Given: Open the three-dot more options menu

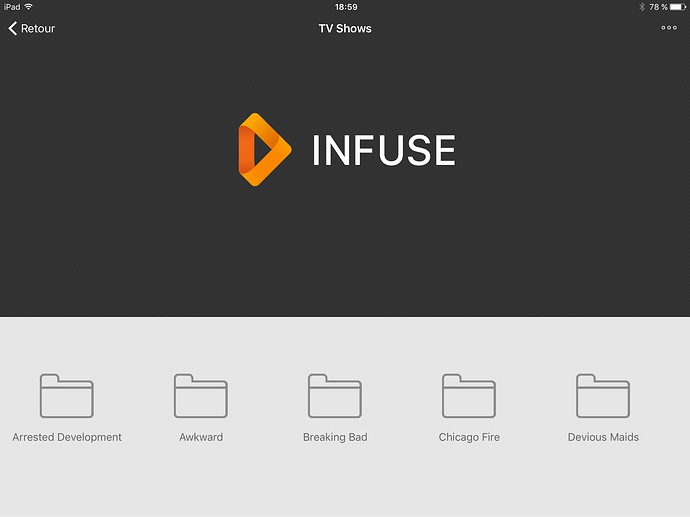Looking at the screenshot, I should [669, 28].
